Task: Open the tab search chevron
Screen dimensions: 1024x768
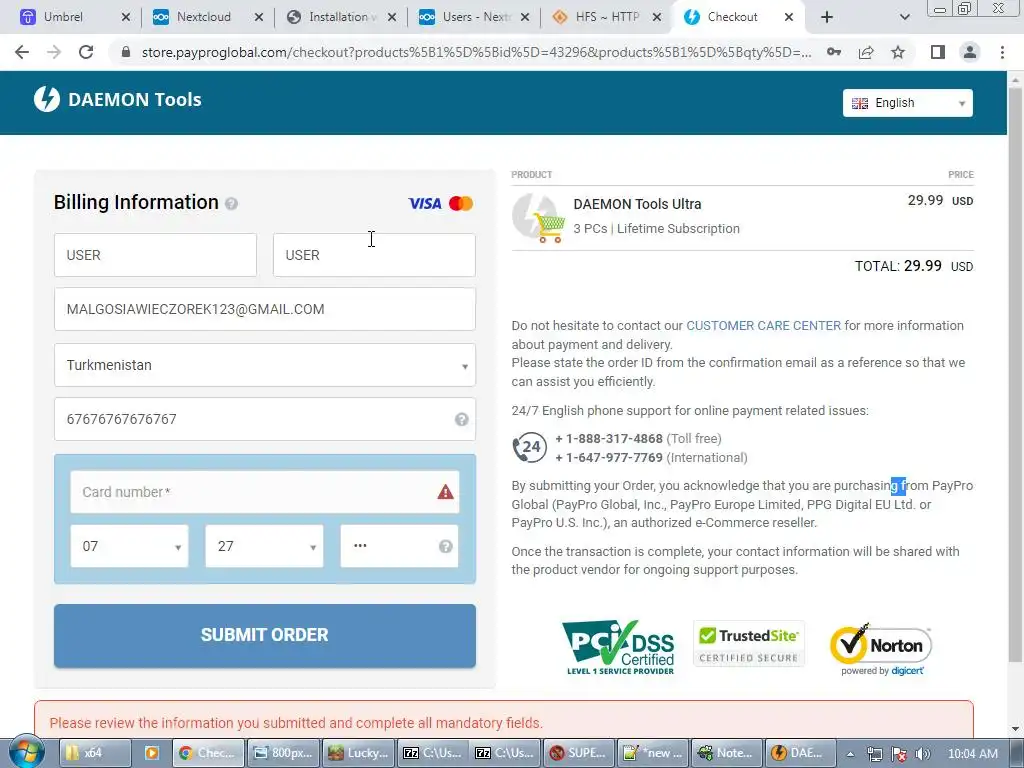Action: pyautogui.click(x=904, y=18)
